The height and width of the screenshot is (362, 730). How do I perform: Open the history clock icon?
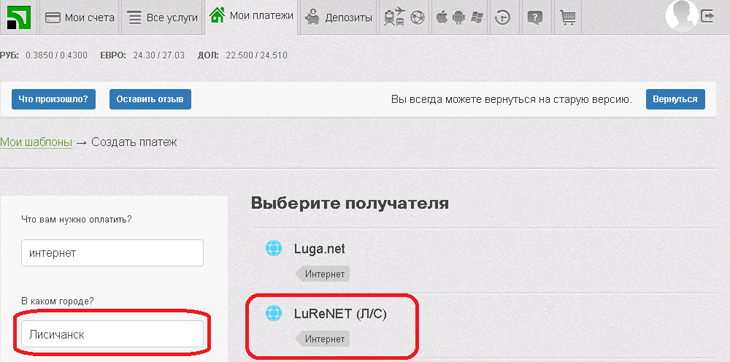click(503, 18)
